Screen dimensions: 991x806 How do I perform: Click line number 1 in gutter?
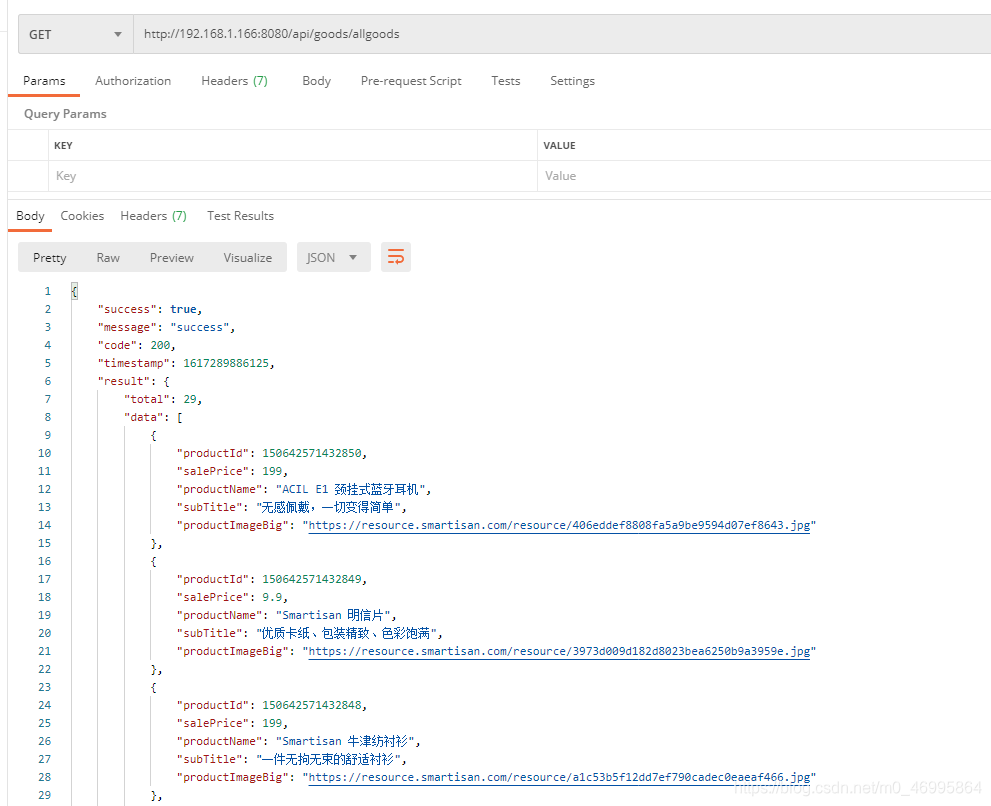[x=47, y=291]
